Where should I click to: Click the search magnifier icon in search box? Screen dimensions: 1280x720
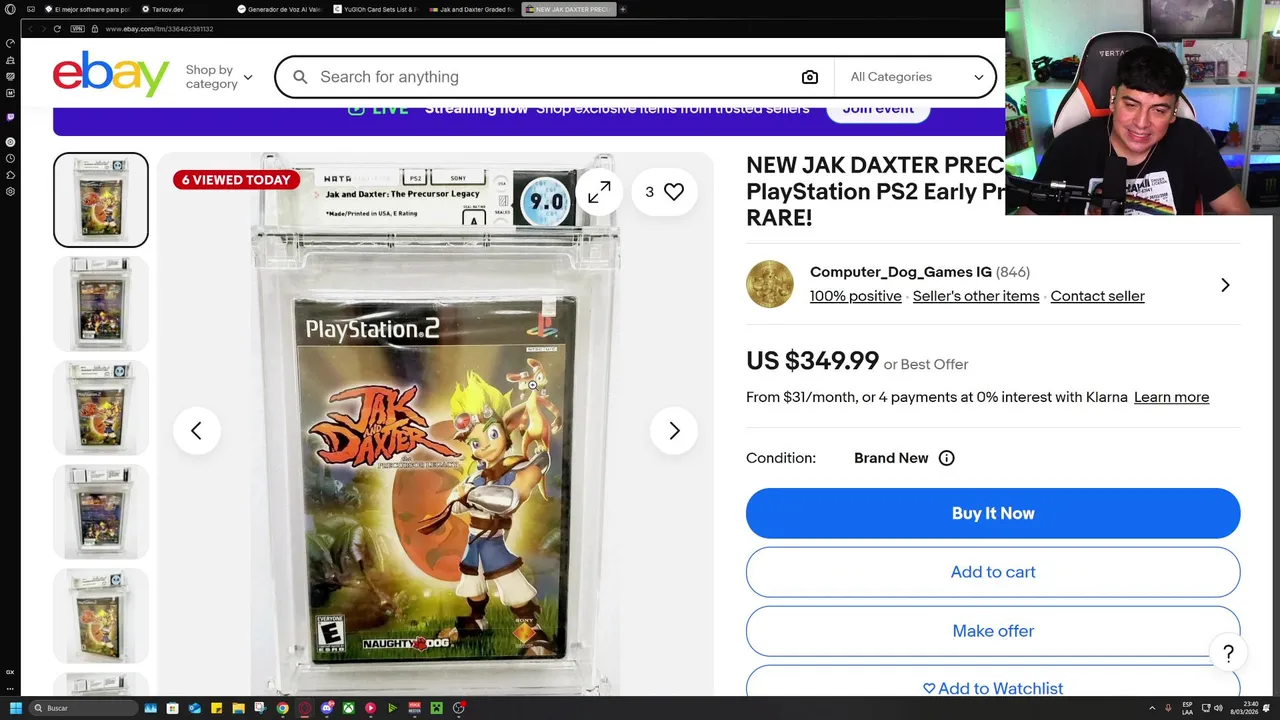click(x=299, y=77)
